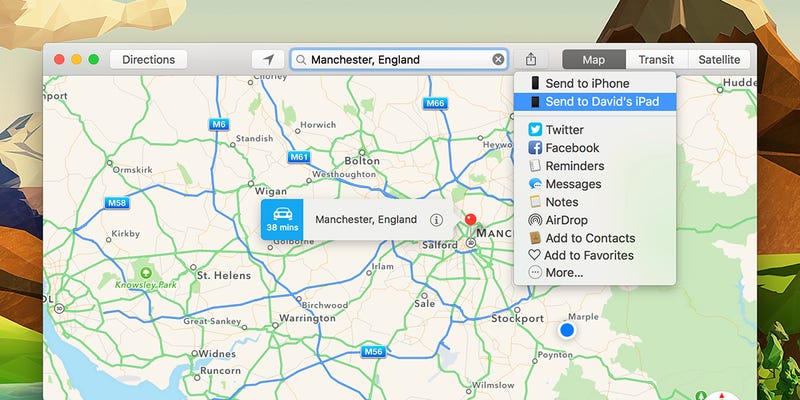Click the Reminders list icon
The image size is (800, 400).
535,166
